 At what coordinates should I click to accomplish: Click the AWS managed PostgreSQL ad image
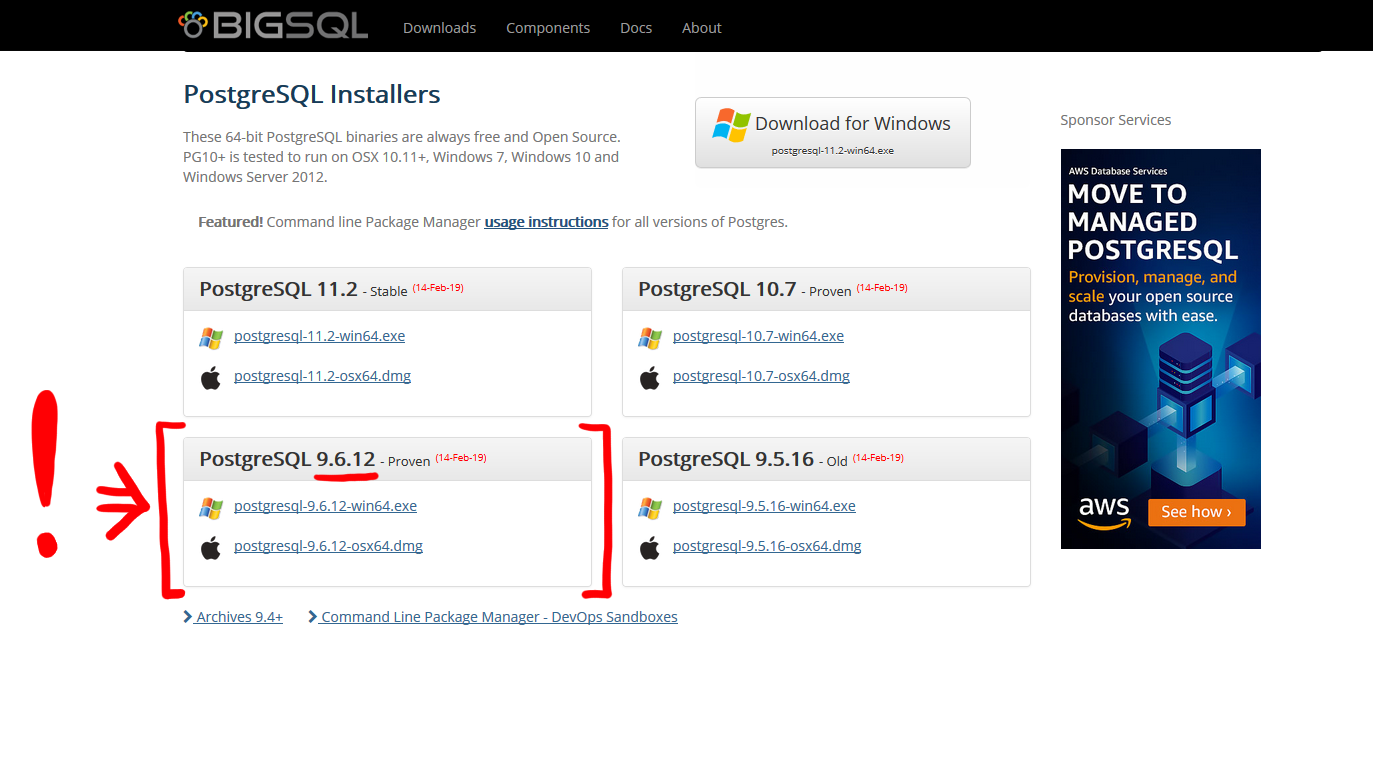coord(1161,349)
